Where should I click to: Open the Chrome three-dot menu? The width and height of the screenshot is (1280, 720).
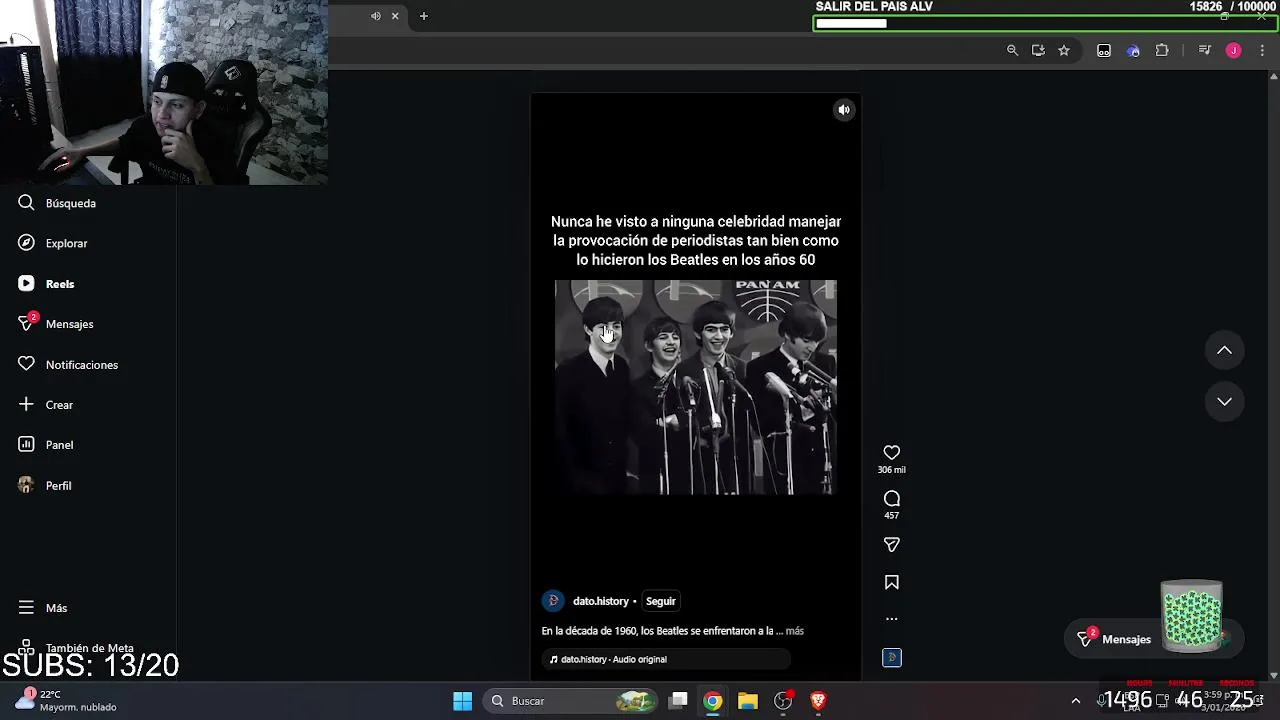coord(1262,50)
